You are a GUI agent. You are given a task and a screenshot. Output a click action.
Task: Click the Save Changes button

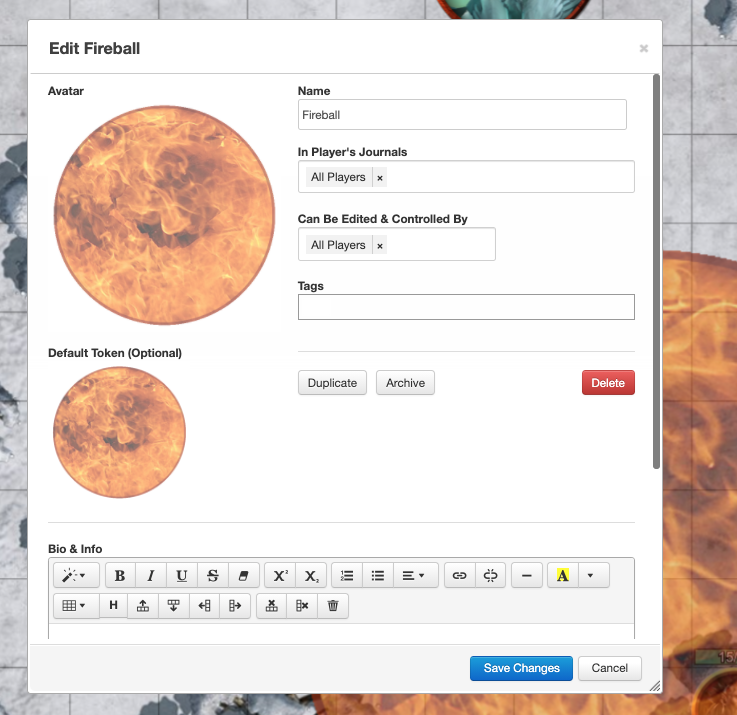pos(521,668)
